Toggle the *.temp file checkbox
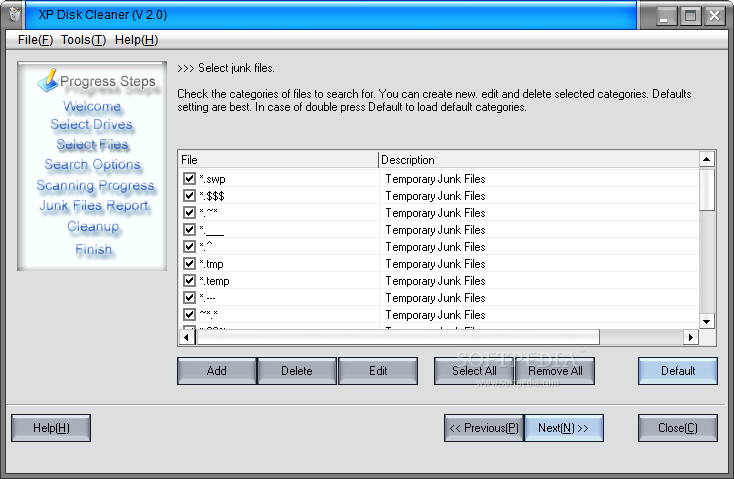 (x=189, y=280)
